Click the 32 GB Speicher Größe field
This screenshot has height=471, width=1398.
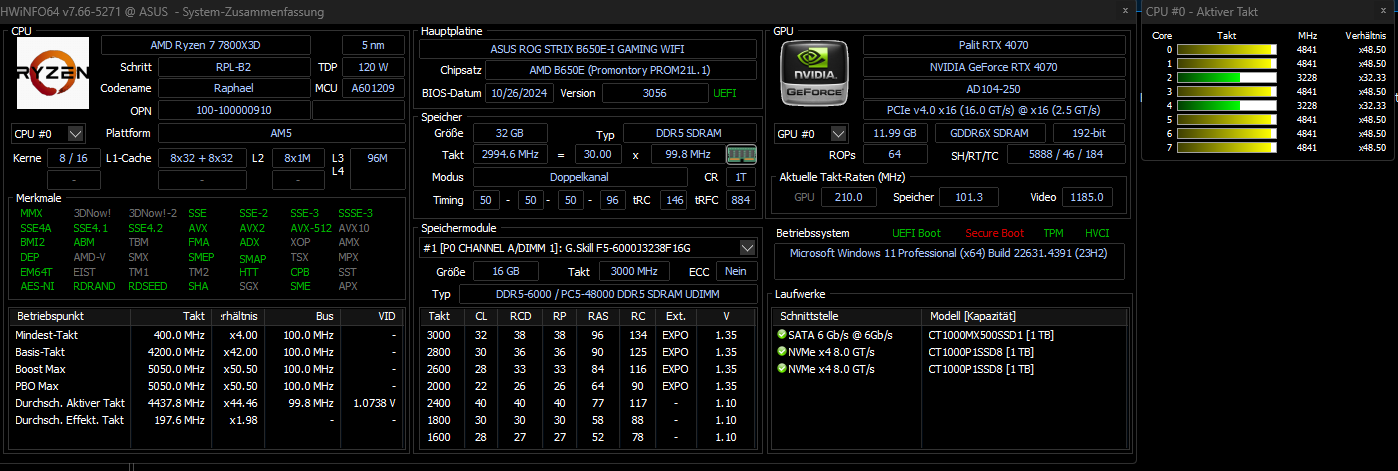click(x=509, y=133)
